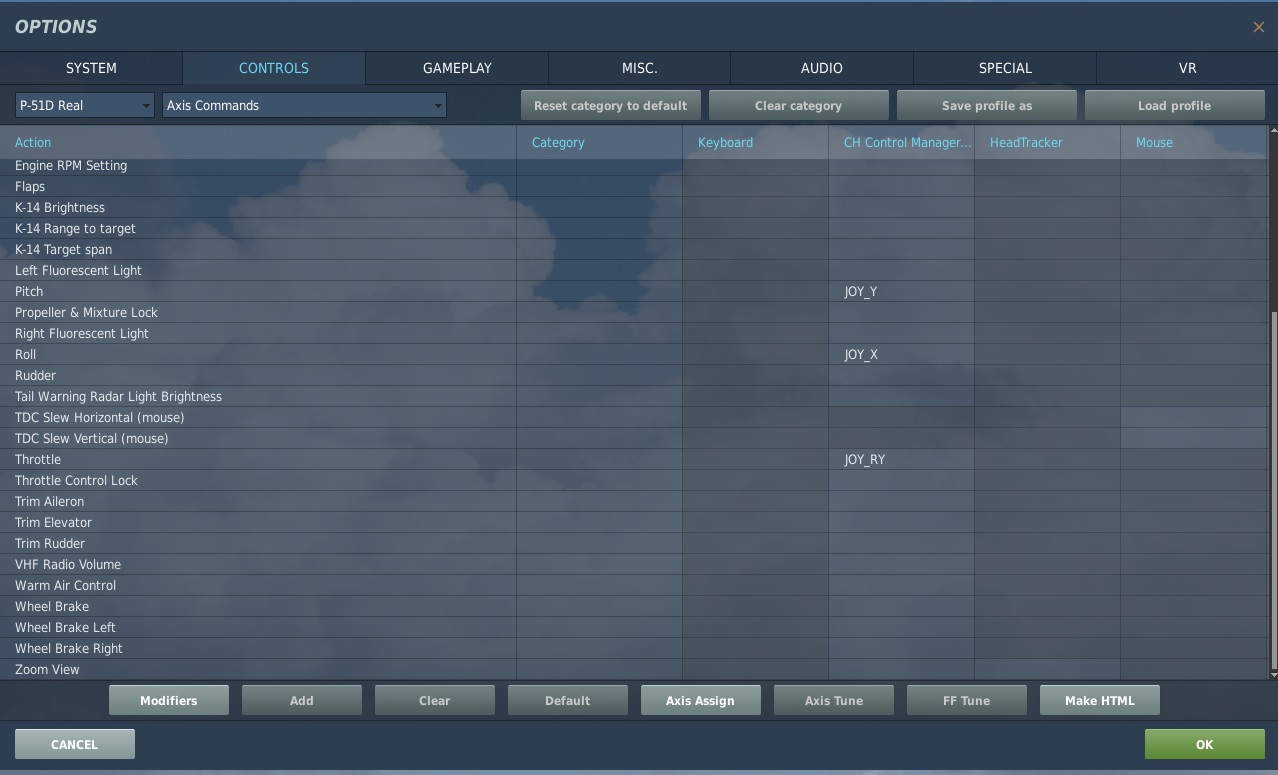Click the Modifiers button

pos(168,700)
